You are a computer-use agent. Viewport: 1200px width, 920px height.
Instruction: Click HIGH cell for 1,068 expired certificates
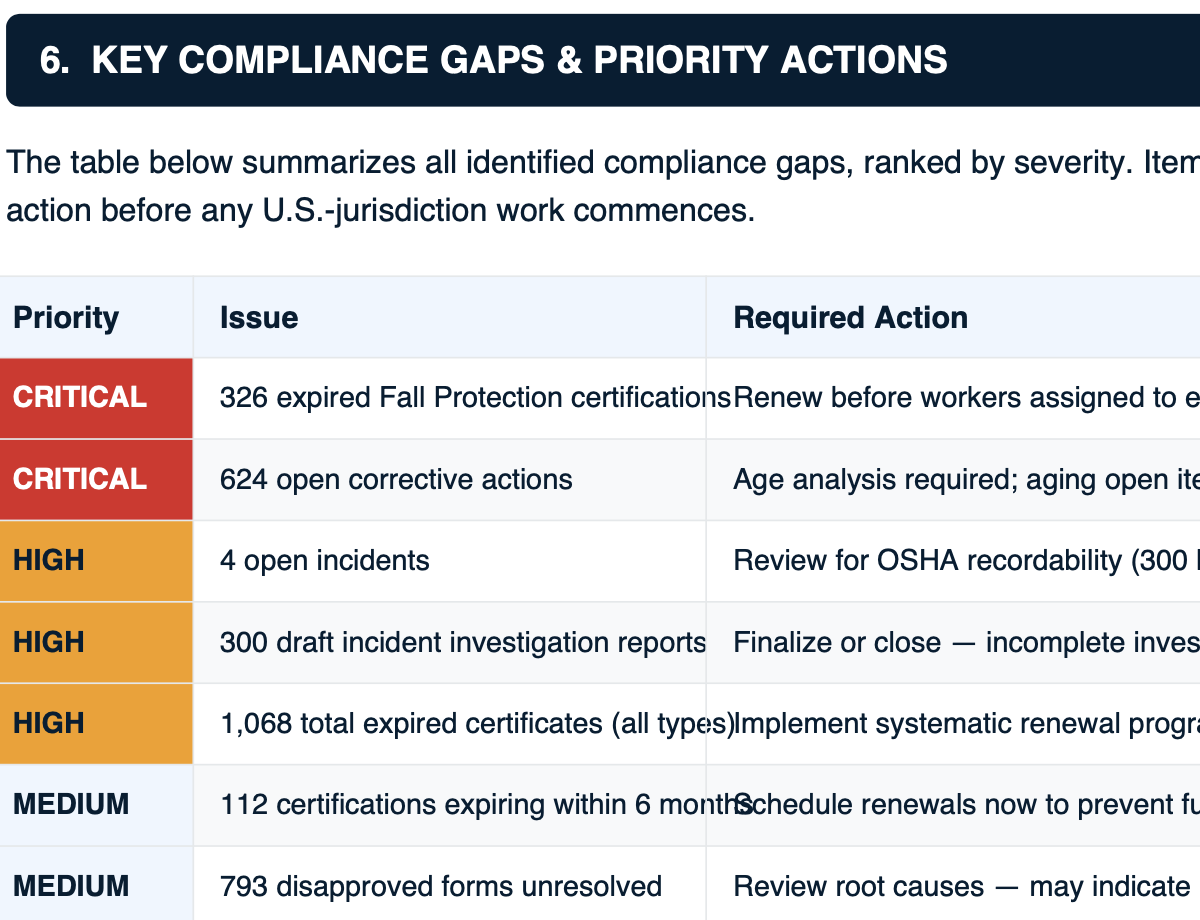[96, 724]
